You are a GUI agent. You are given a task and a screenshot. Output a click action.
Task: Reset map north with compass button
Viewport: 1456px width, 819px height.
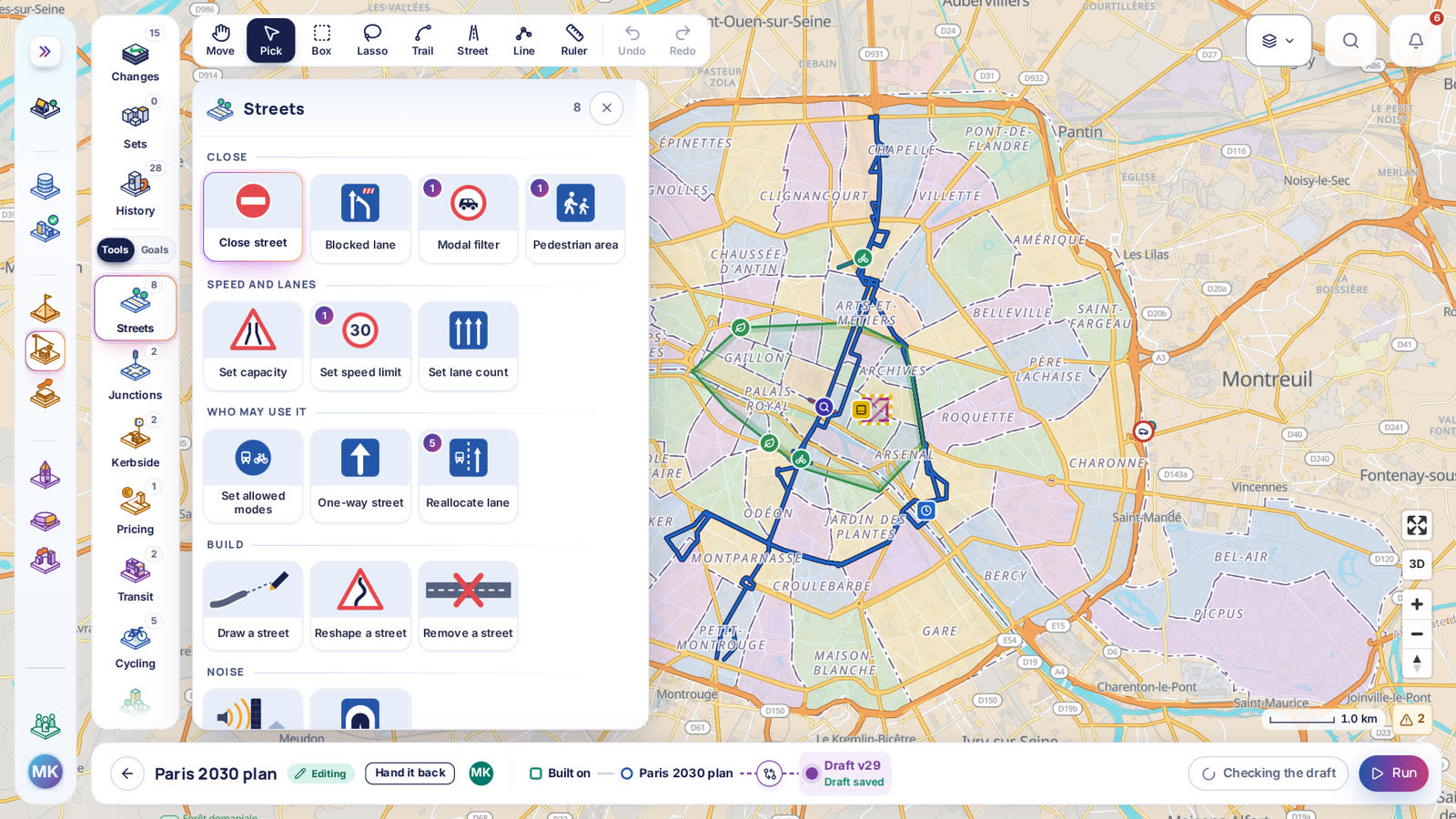[1417, 663]
